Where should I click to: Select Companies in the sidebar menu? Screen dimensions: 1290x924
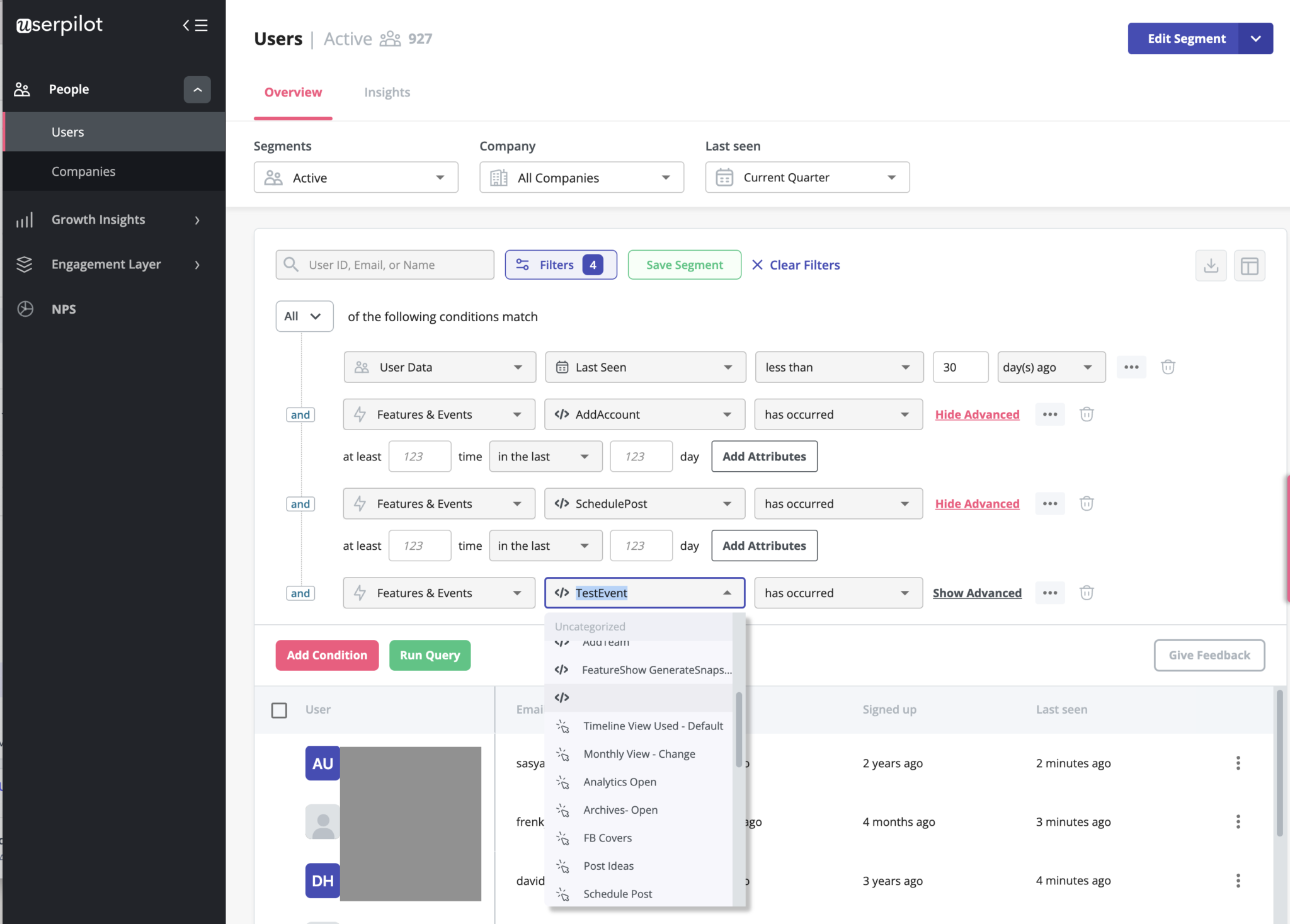coord(83,171)
